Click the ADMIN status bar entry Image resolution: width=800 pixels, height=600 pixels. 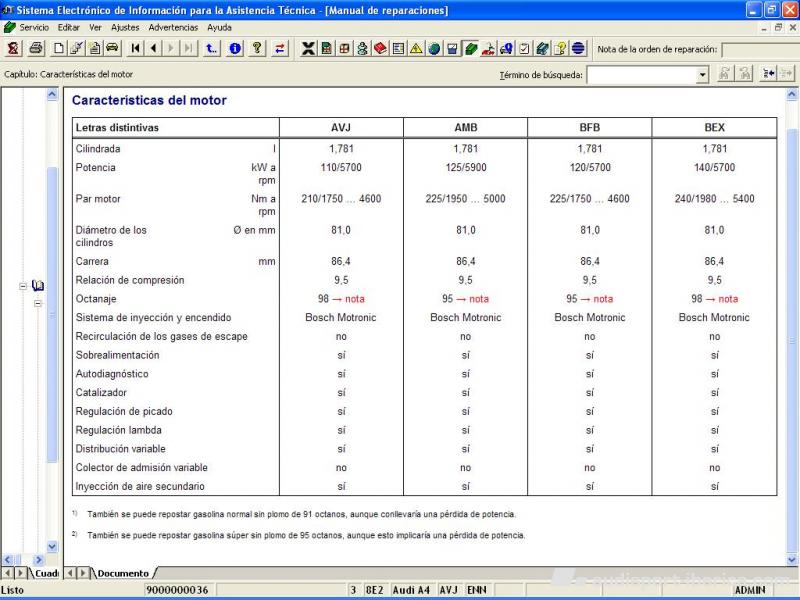pos(750,590)
